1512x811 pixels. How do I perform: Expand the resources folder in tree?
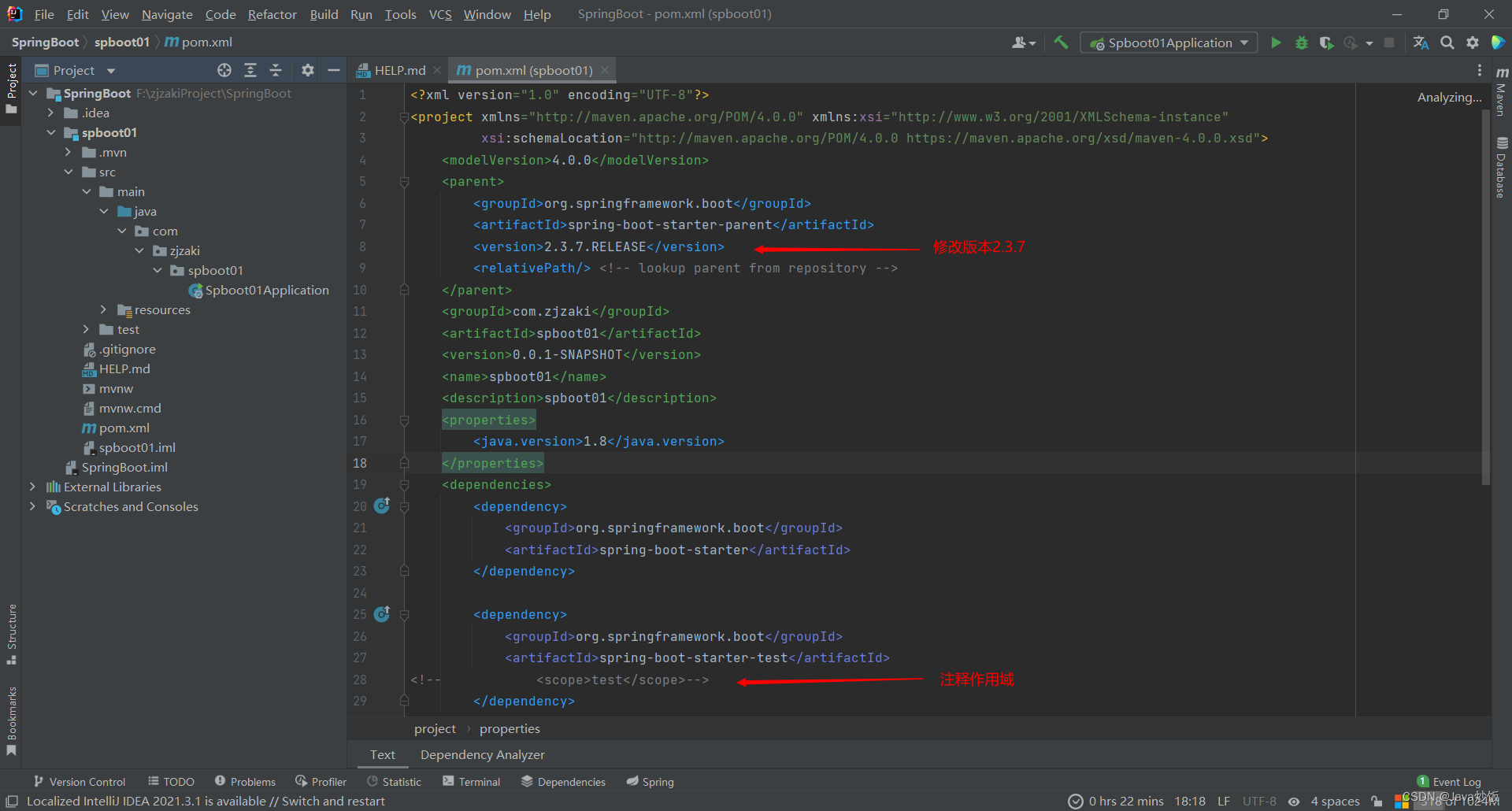tap(103, 309)
